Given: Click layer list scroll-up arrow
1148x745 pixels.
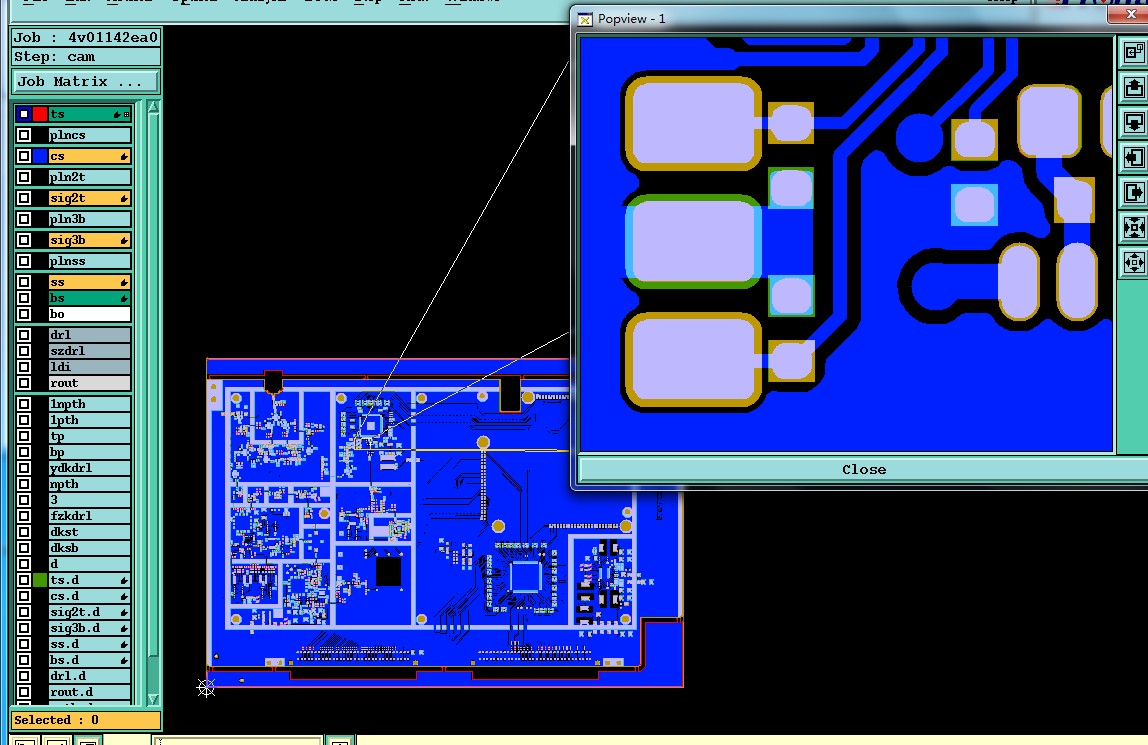Looking at the screenshot, I should click(x=153, y=108).
